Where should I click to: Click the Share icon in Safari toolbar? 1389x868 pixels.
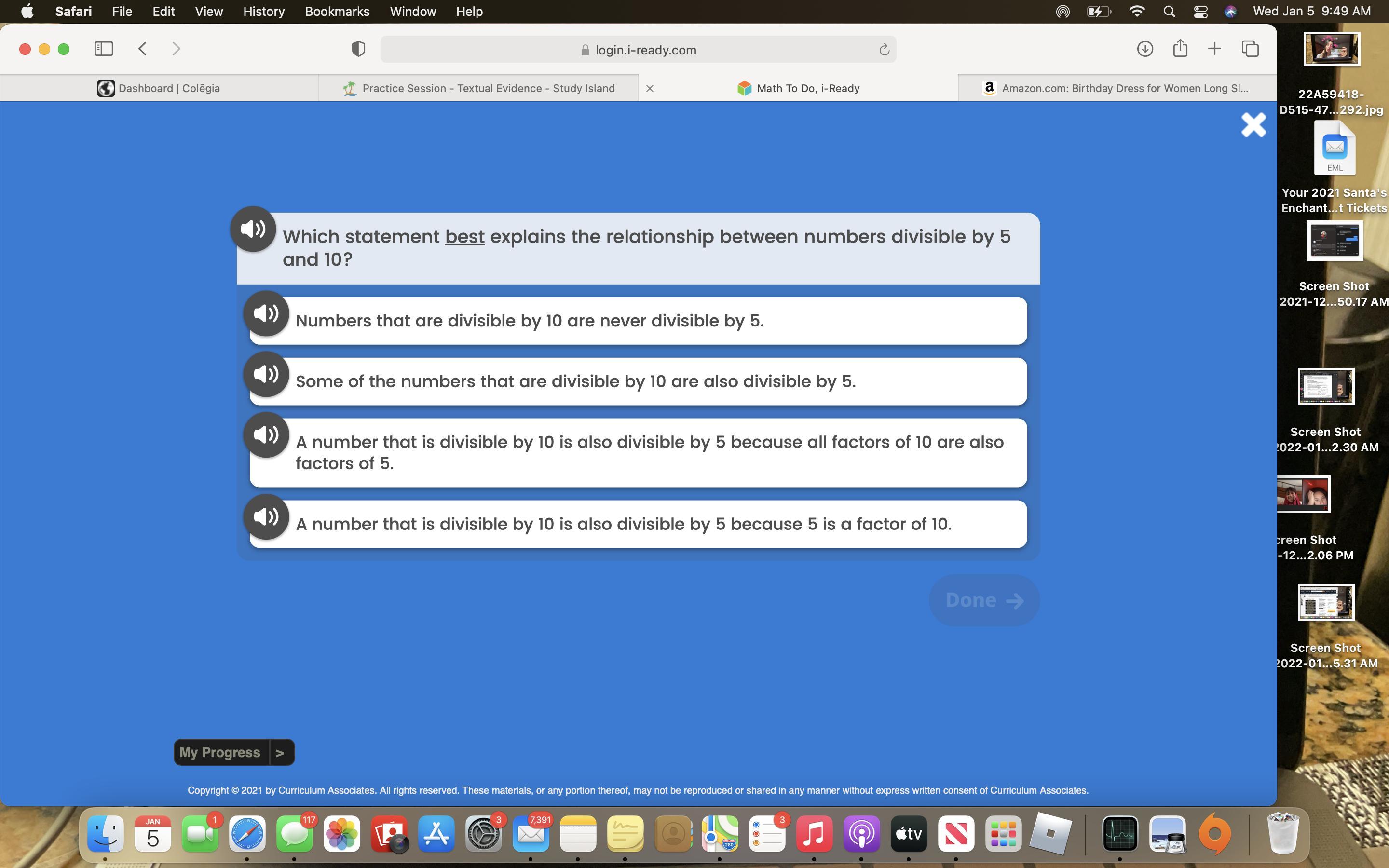[1180, 49]
